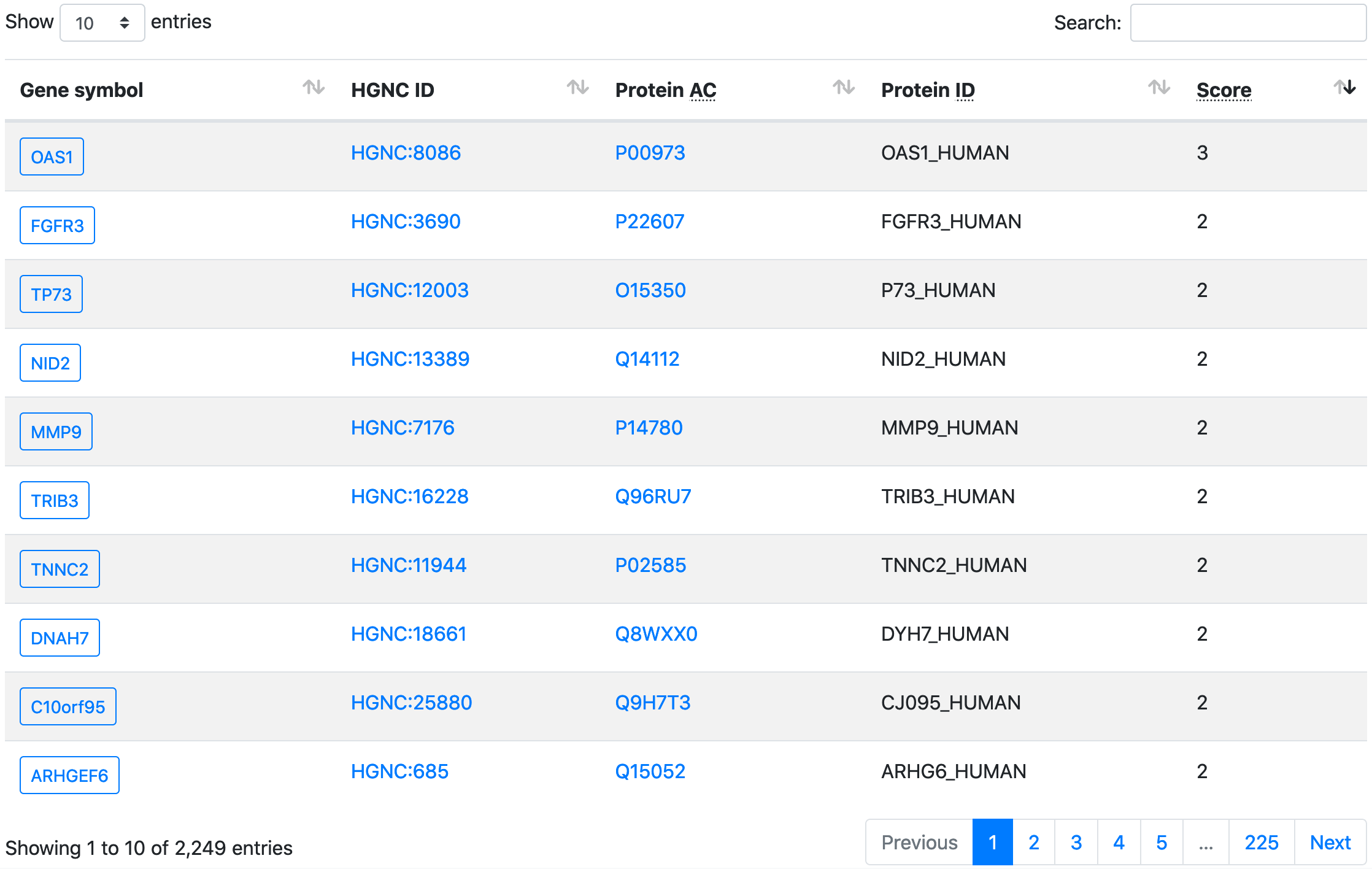Open the NID2 gene symbol button
The height and width of the screenshot is (869, 1372).
pyautogui.click(x=50, y=363)
